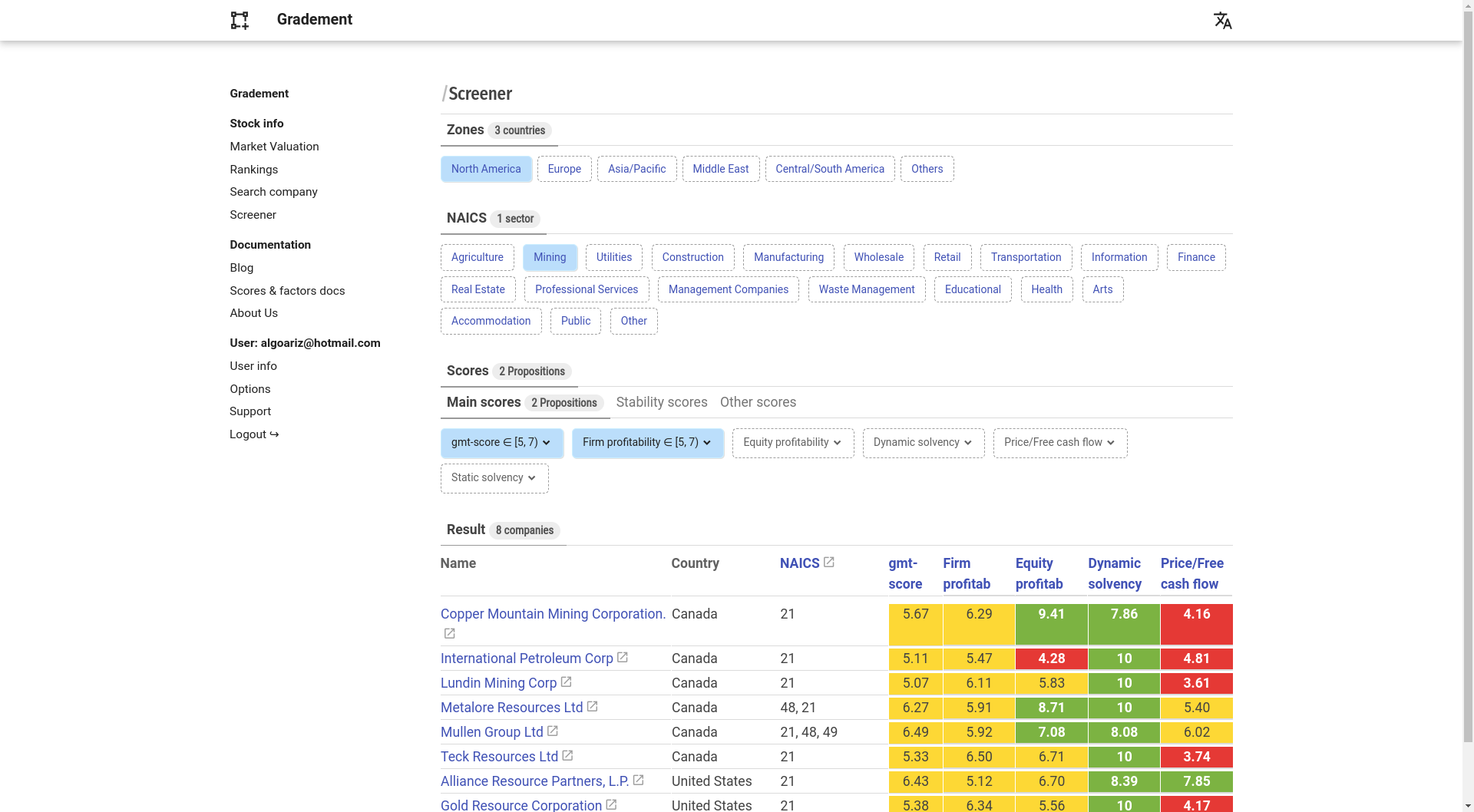Open external icon beside Metalore Resources Ltd
1474x812 pixels.
(592, 707)
